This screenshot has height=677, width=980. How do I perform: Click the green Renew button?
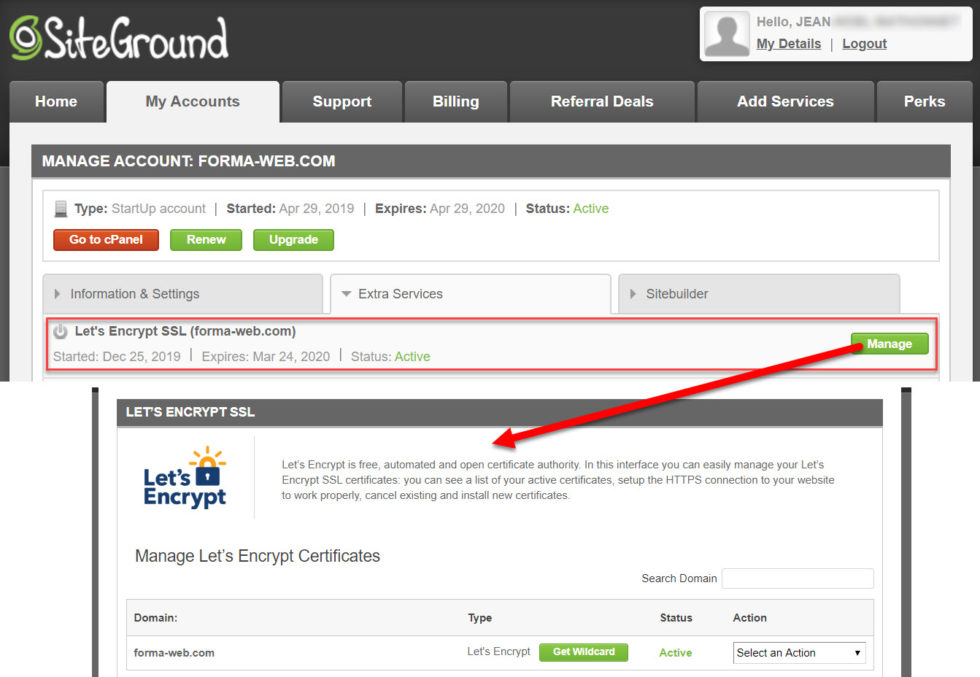[x=206, y=239]
